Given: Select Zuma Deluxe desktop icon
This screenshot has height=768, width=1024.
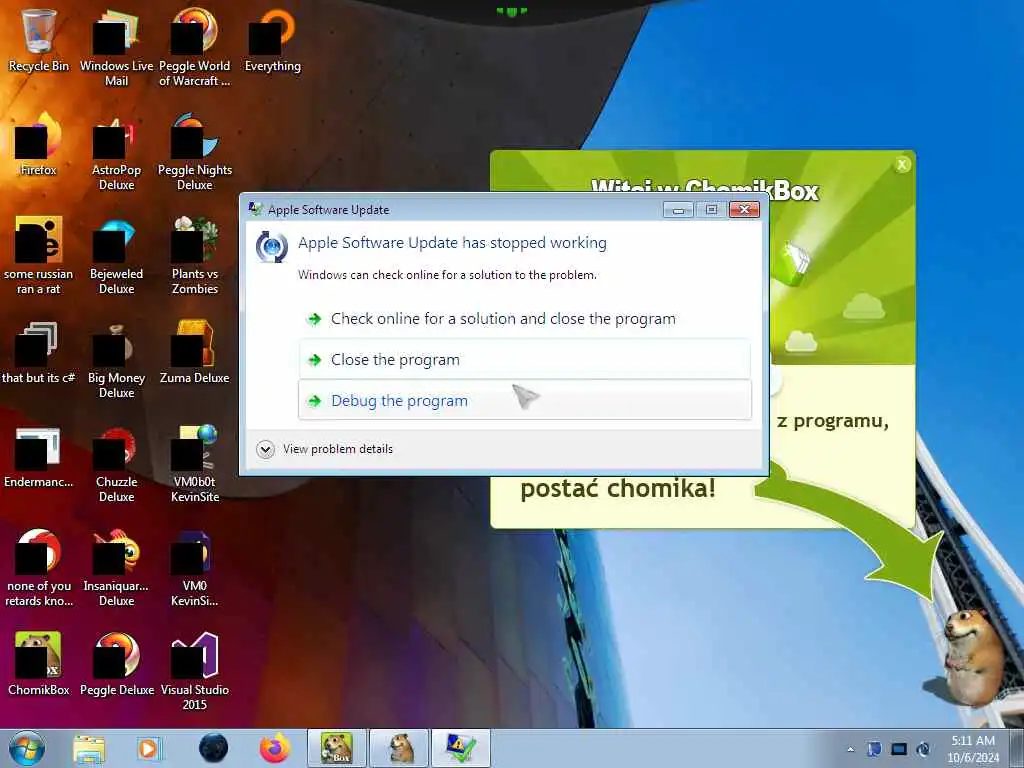Looking at the screenshot, I should [195, 353].
